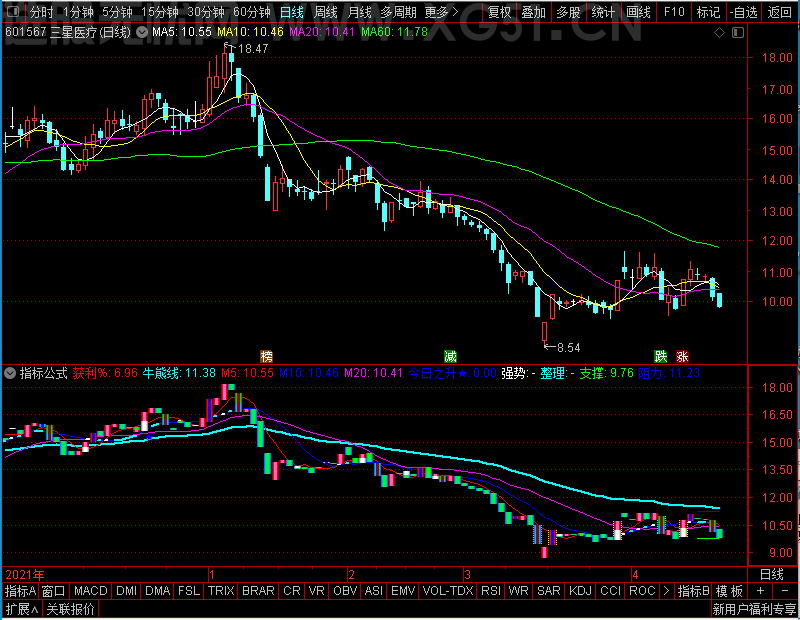Select the WR indicator
Viewport: 800px width, 620px height.
[x=518, y=590]
